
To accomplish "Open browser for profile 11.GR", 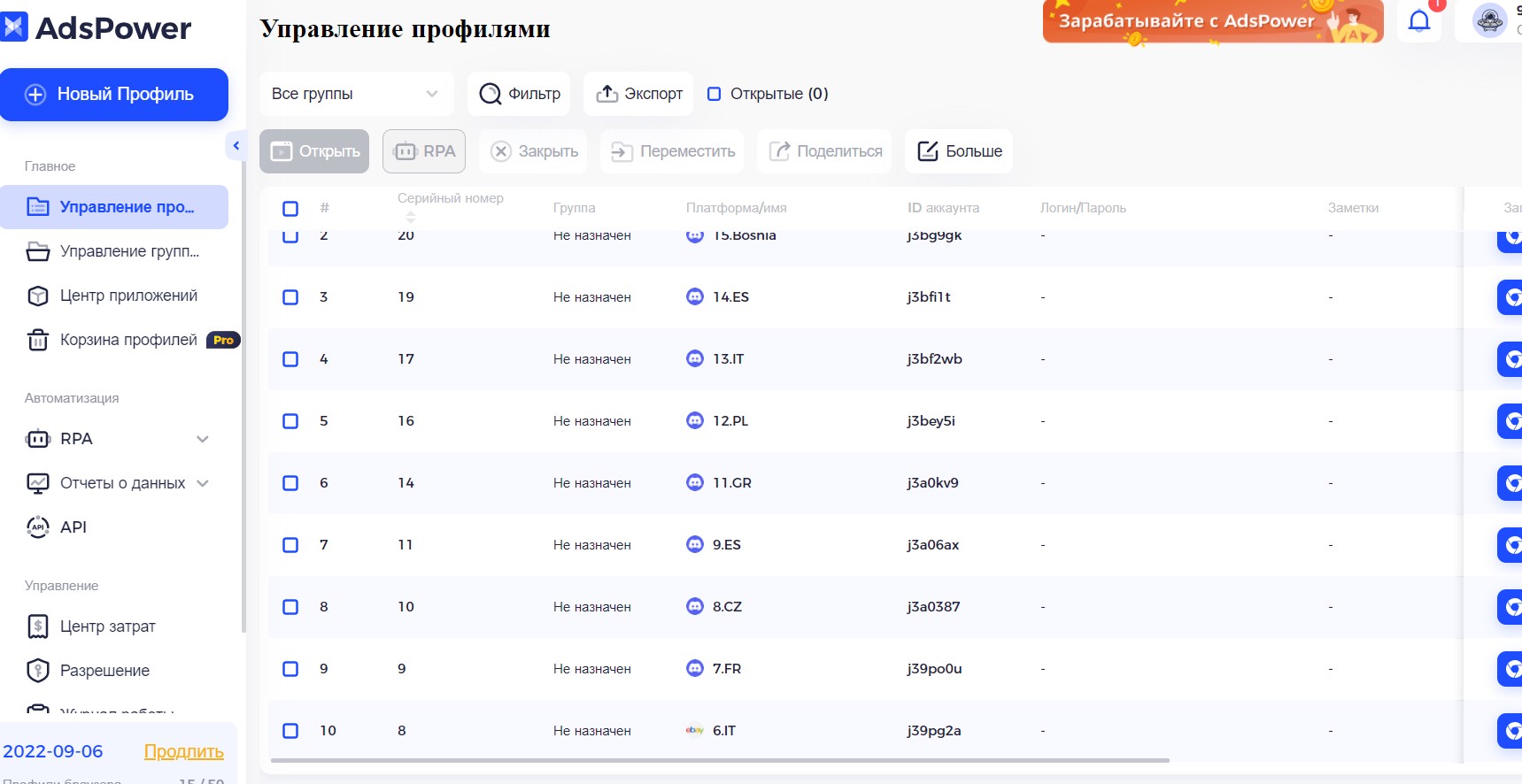I will click(x=1510, y=483).
